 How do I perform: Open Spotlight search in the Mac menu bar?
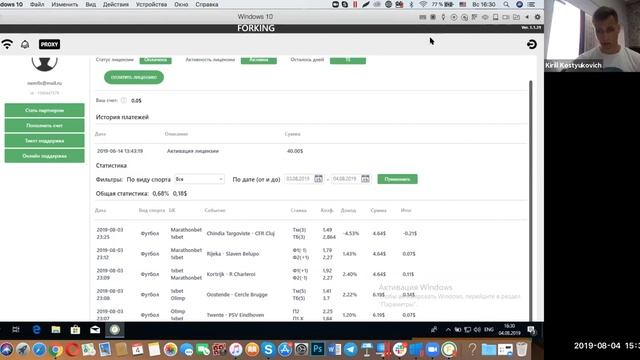tap(506, 4)
